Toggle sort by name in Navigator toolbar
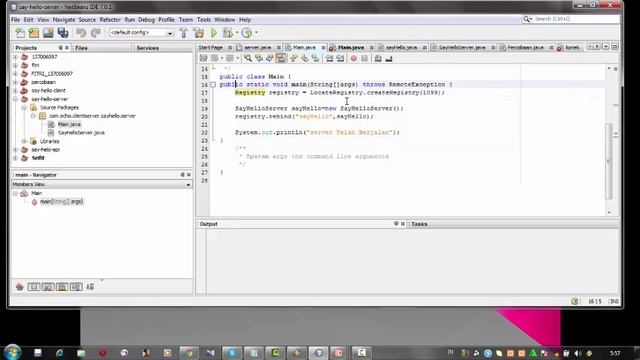640x360 pixels. point(90,287)
